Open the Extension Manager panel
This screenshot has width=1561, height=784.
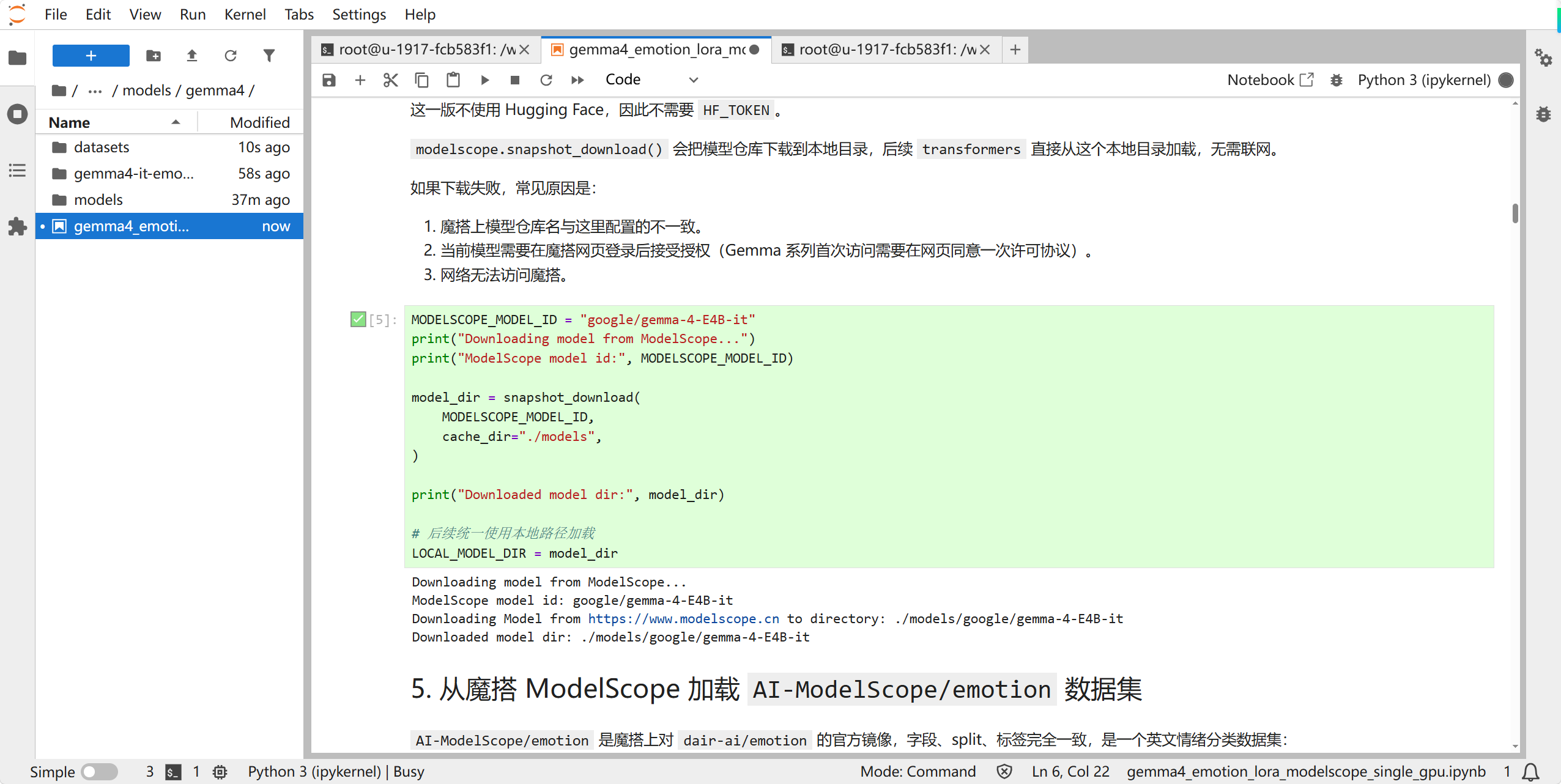pyautogui.click(x=17, y=226)
